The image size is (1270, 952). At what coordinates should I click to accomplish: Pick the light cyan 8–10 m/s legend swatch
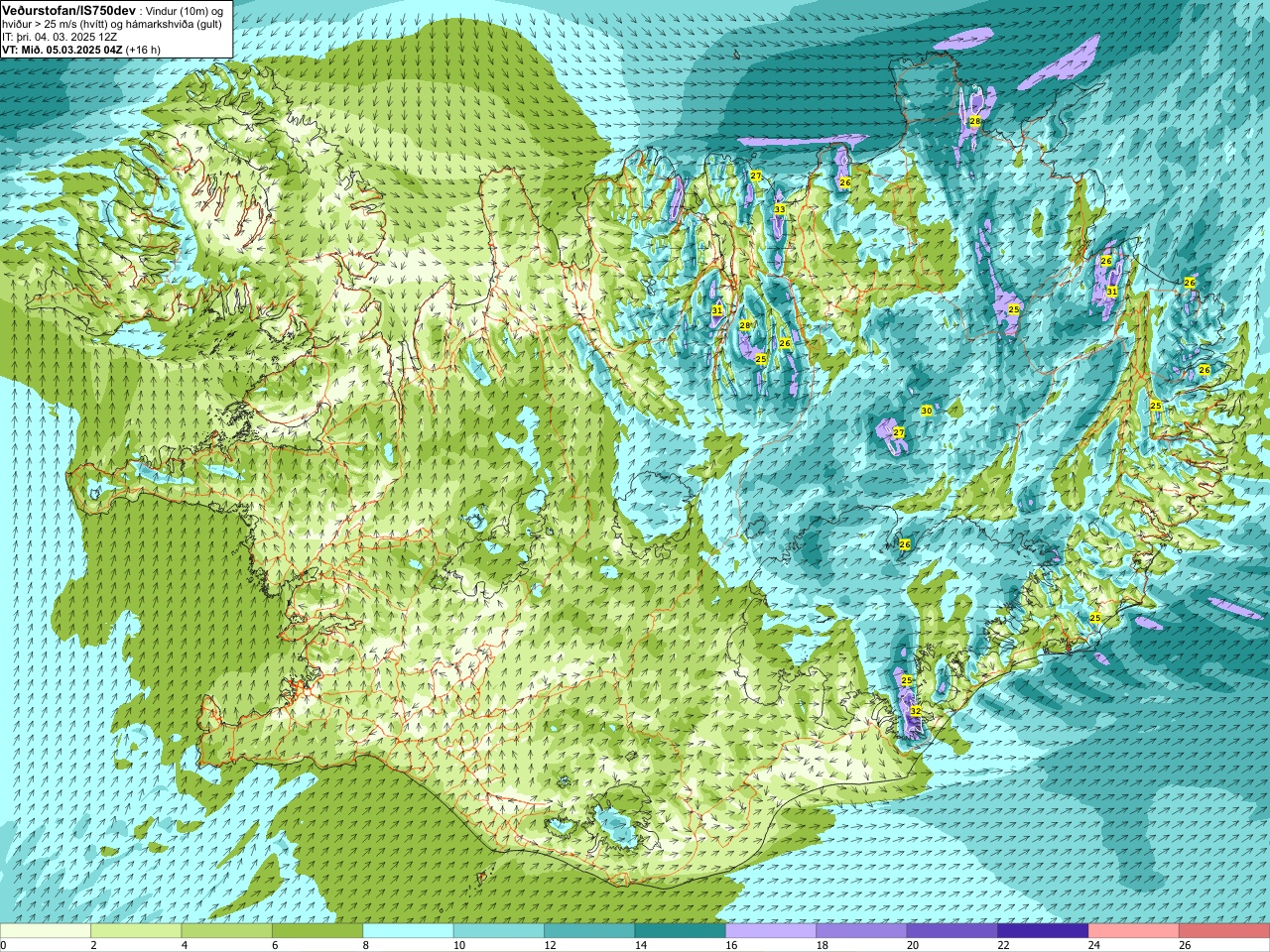pos(408,931)
